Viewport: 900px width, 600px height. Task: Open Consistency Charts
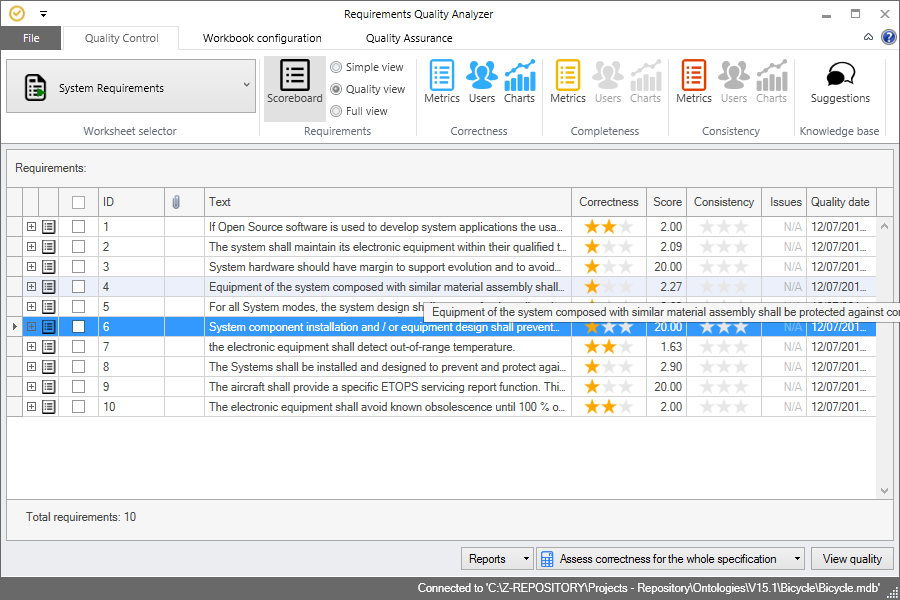click(x=771, y=82)
